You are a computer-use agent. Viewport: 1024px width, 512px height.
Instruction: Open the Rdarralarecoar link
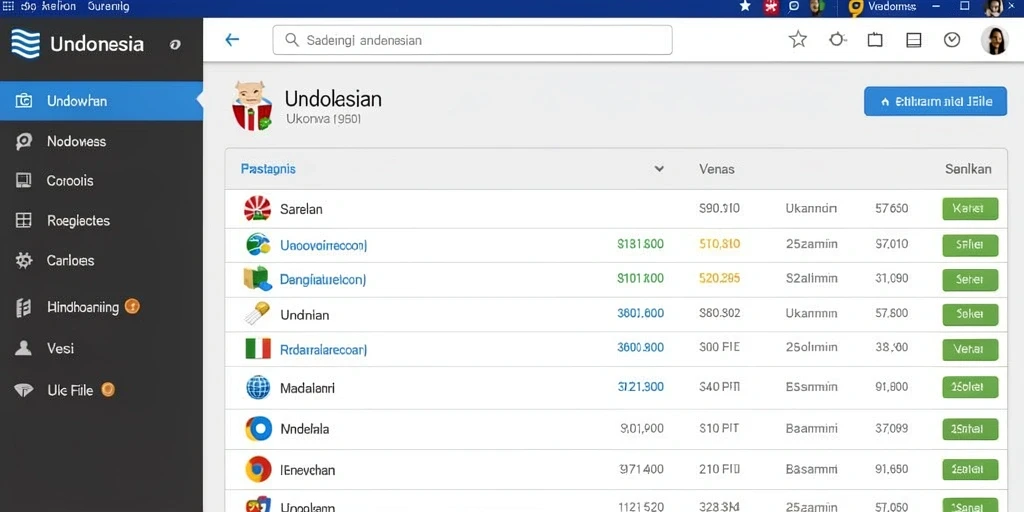pyautogui.click(x=323, y=350)
